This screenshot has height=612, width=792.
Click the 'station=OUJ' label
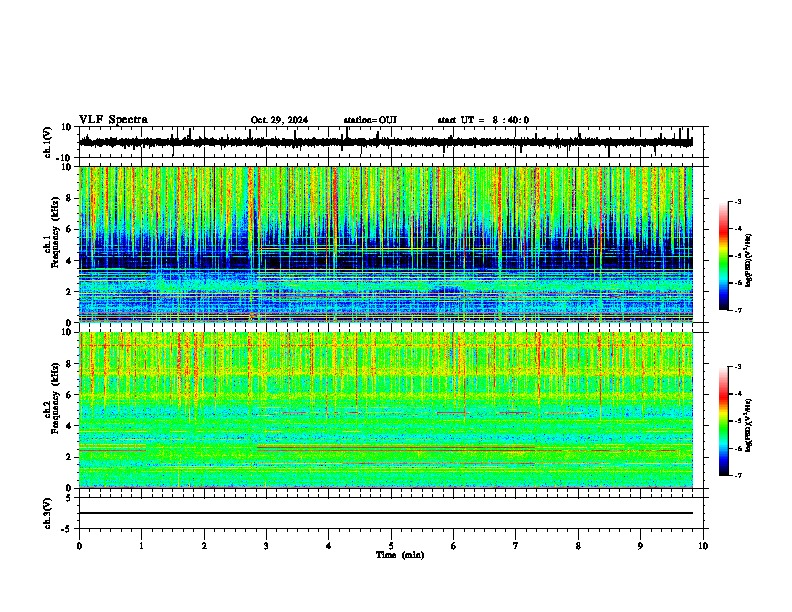coord(370,120)
